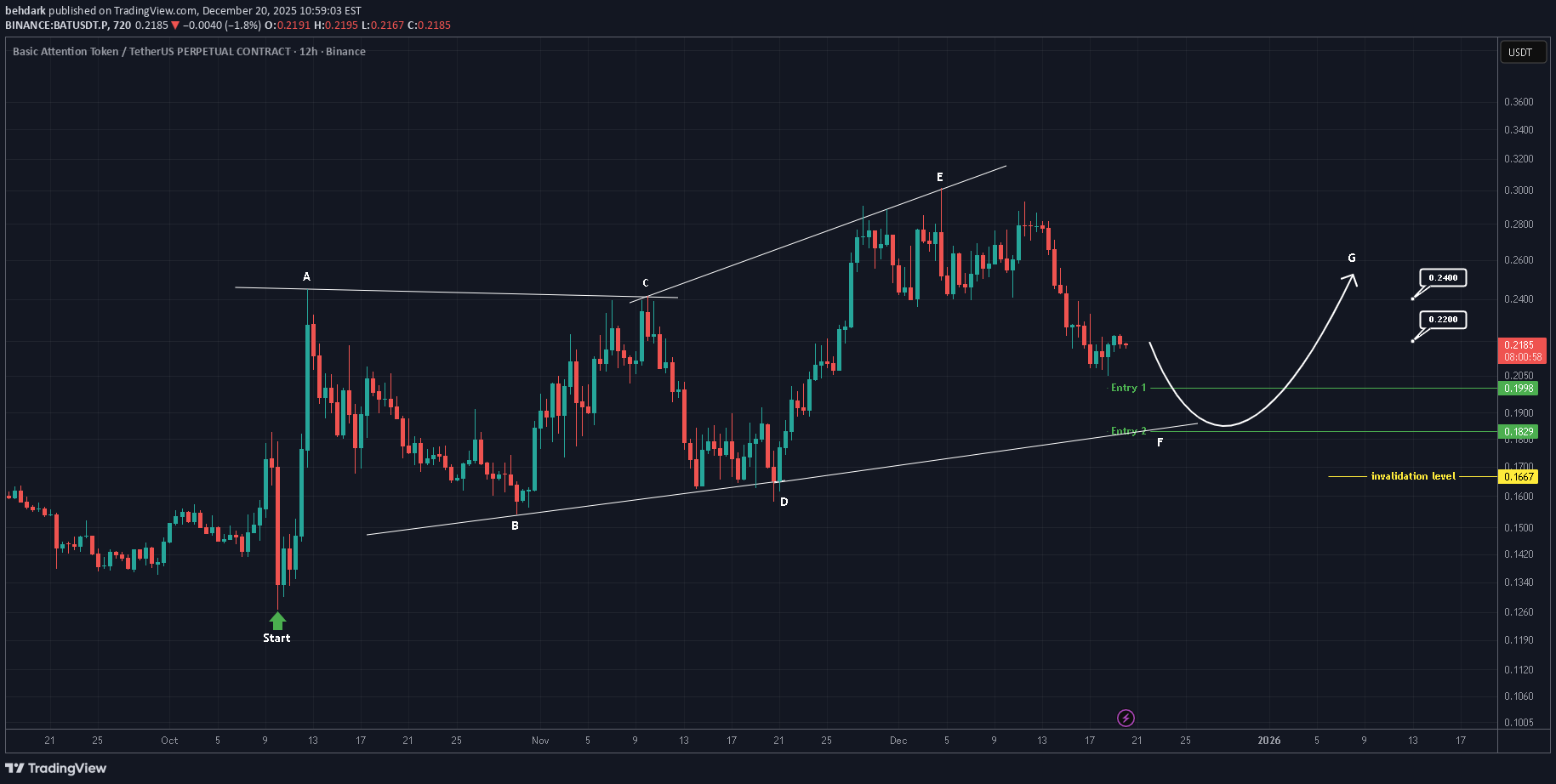1556x784 pixels.
Task: Click the Entry 1 label
Action: [1128, 388]
